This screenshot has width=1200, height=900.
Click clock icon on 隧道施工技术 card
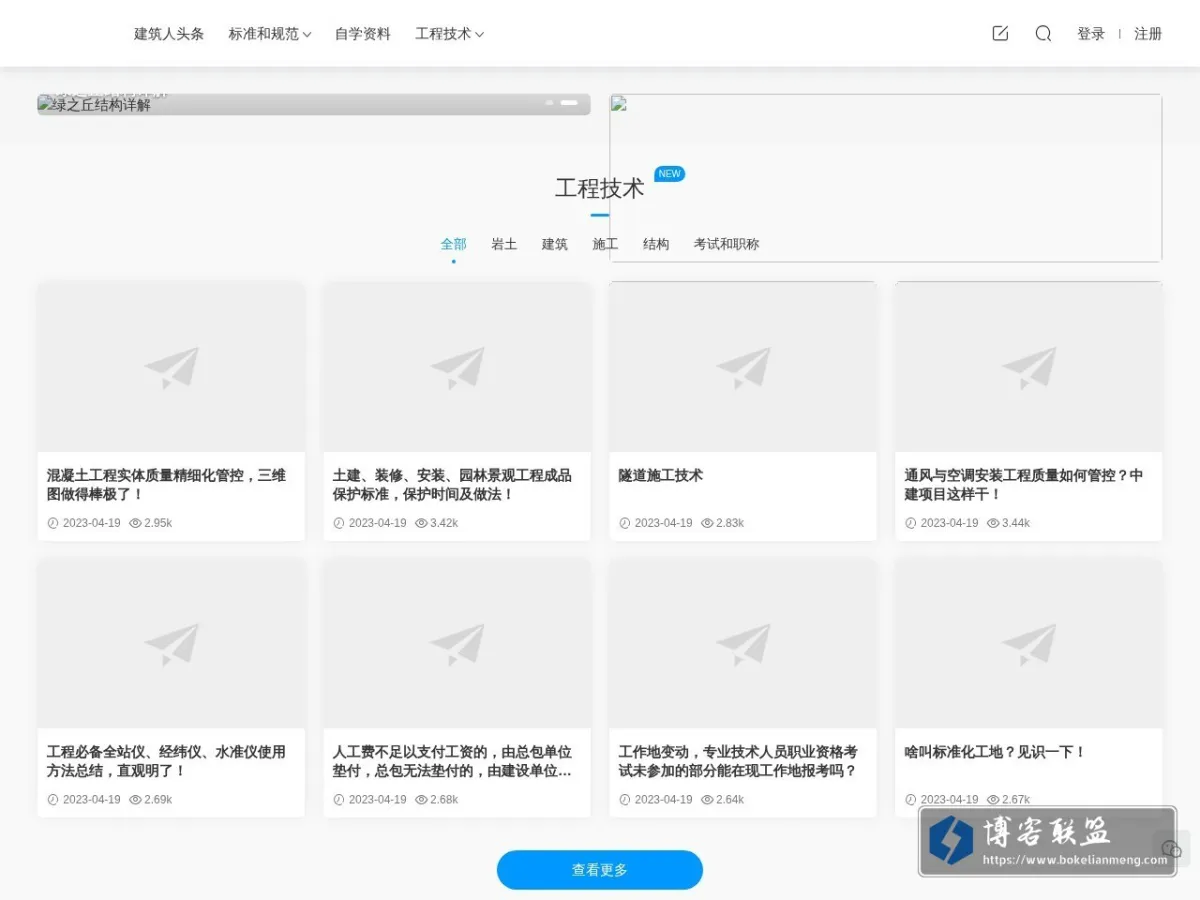click(625, 523)
